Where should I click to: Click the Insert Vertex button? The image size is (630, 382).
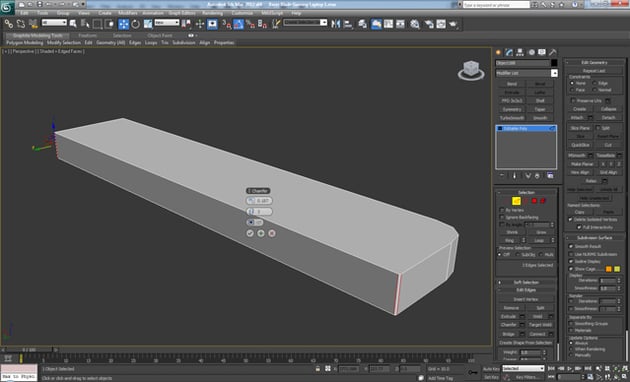pyautogui.click(x=526, y=299)
